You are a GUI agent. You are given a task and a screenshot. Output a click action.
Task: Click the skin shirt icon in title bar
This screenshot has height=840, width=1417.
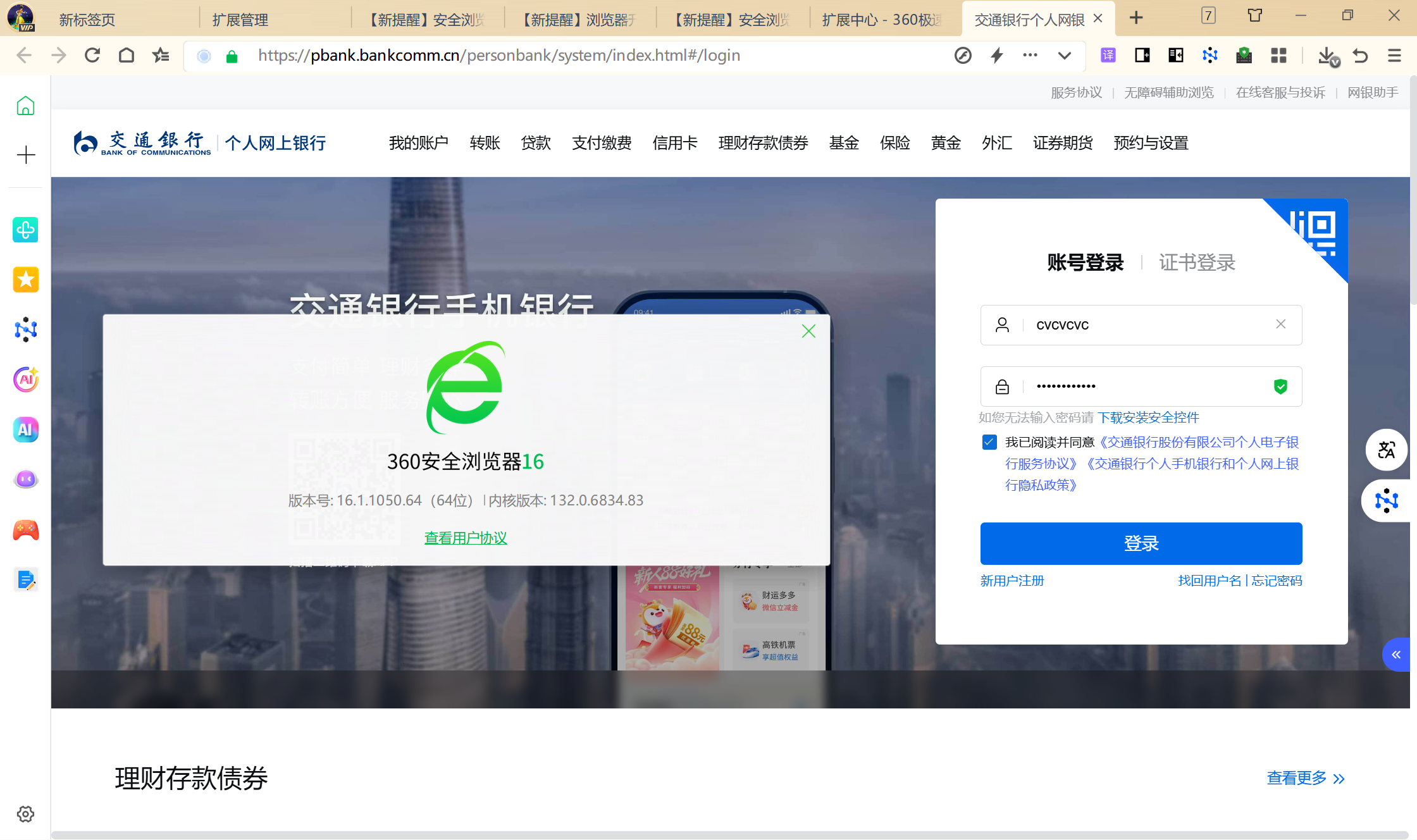1255,16
